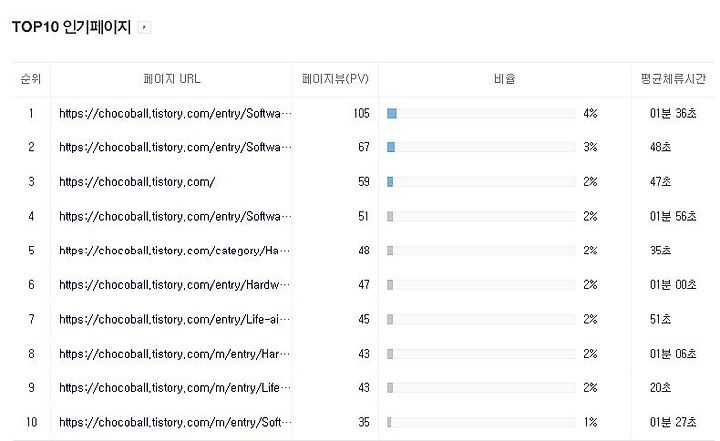Click the 67 page view value
This screenshot has width=720, height=441.
(x=364, y=147)
